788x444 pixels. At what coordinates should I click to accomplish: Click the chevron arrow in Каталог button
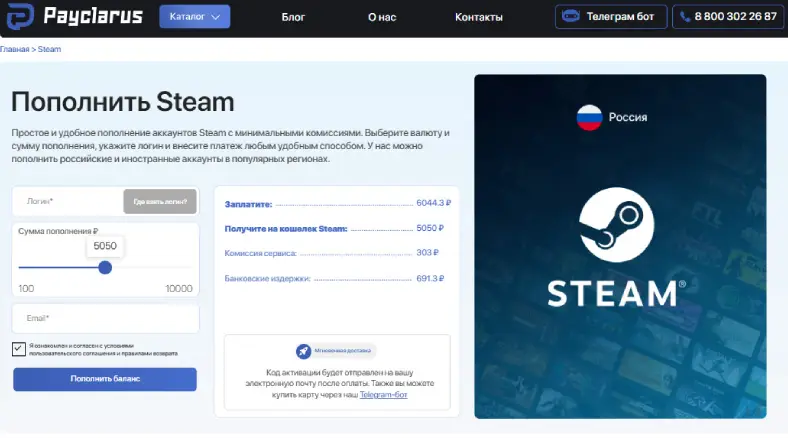(216, 17)
